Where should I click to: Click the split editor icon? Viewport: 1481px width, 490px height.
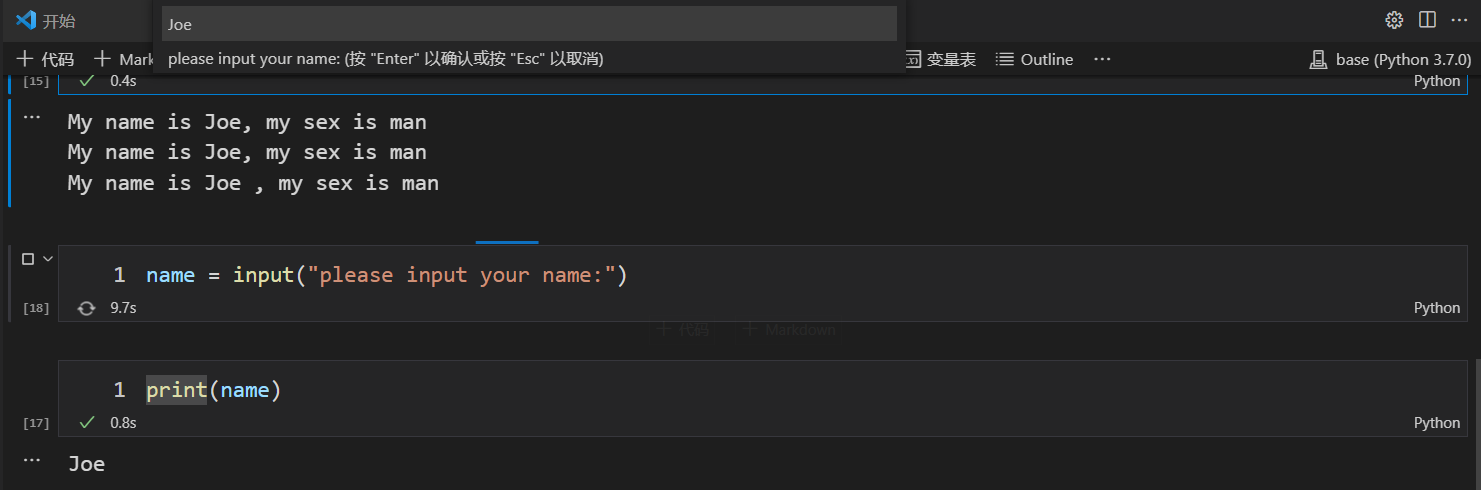pos(1427,20)
